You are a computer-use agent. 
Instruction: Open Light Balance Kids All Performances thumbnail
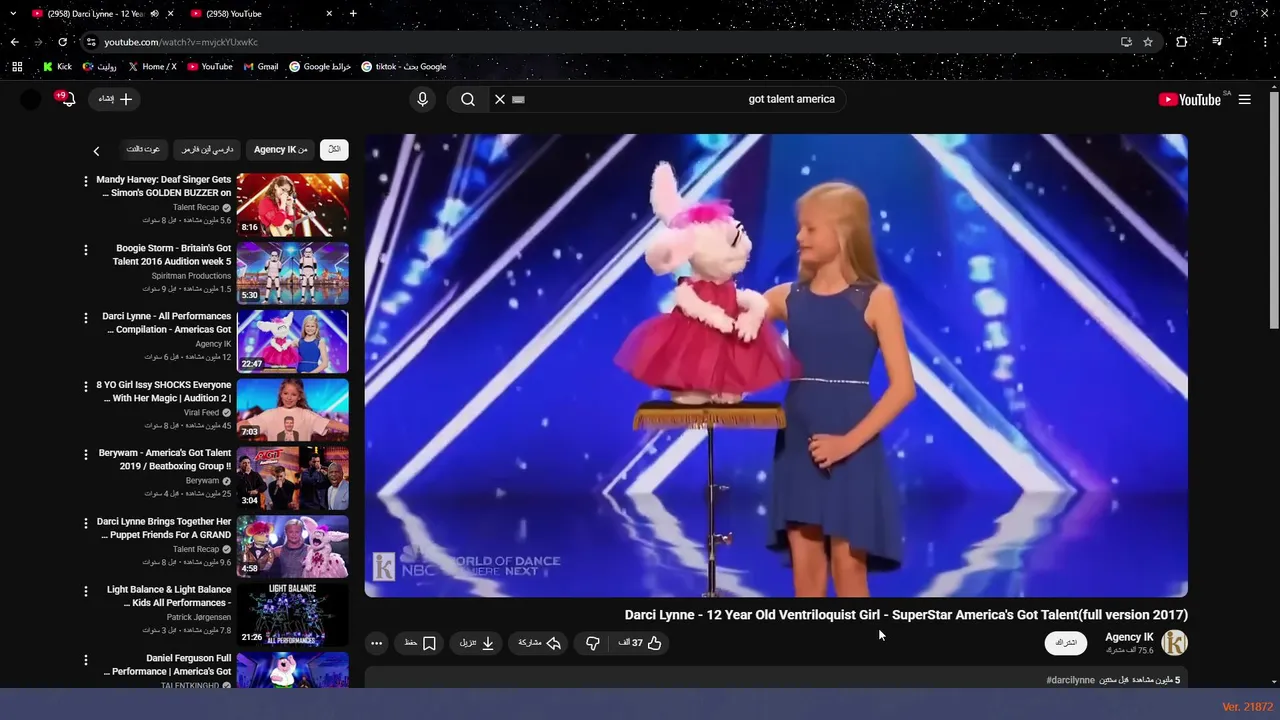292,614
